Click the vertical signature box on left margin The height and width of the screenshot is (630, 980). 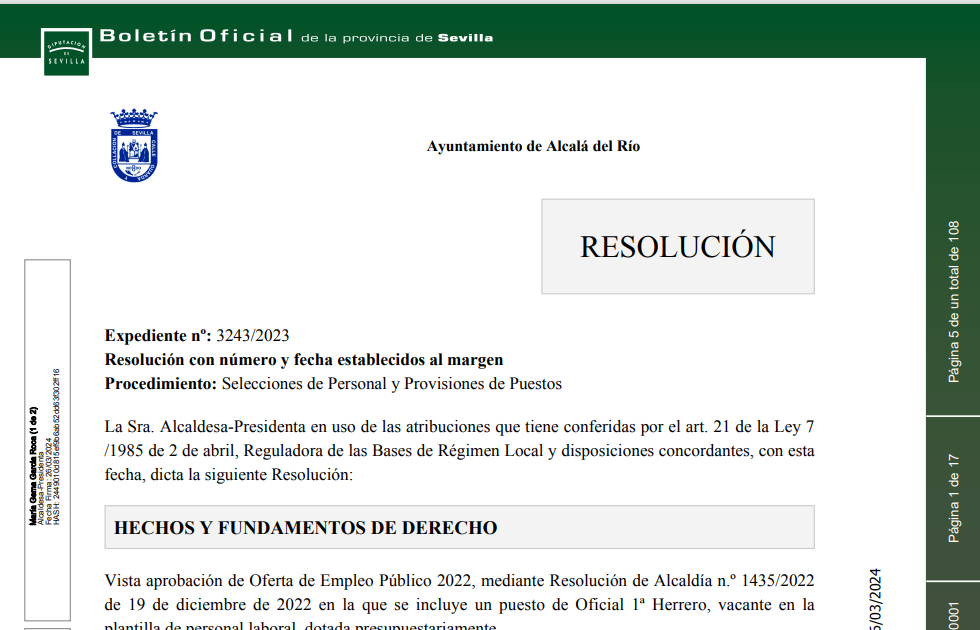tap(47, 440)
